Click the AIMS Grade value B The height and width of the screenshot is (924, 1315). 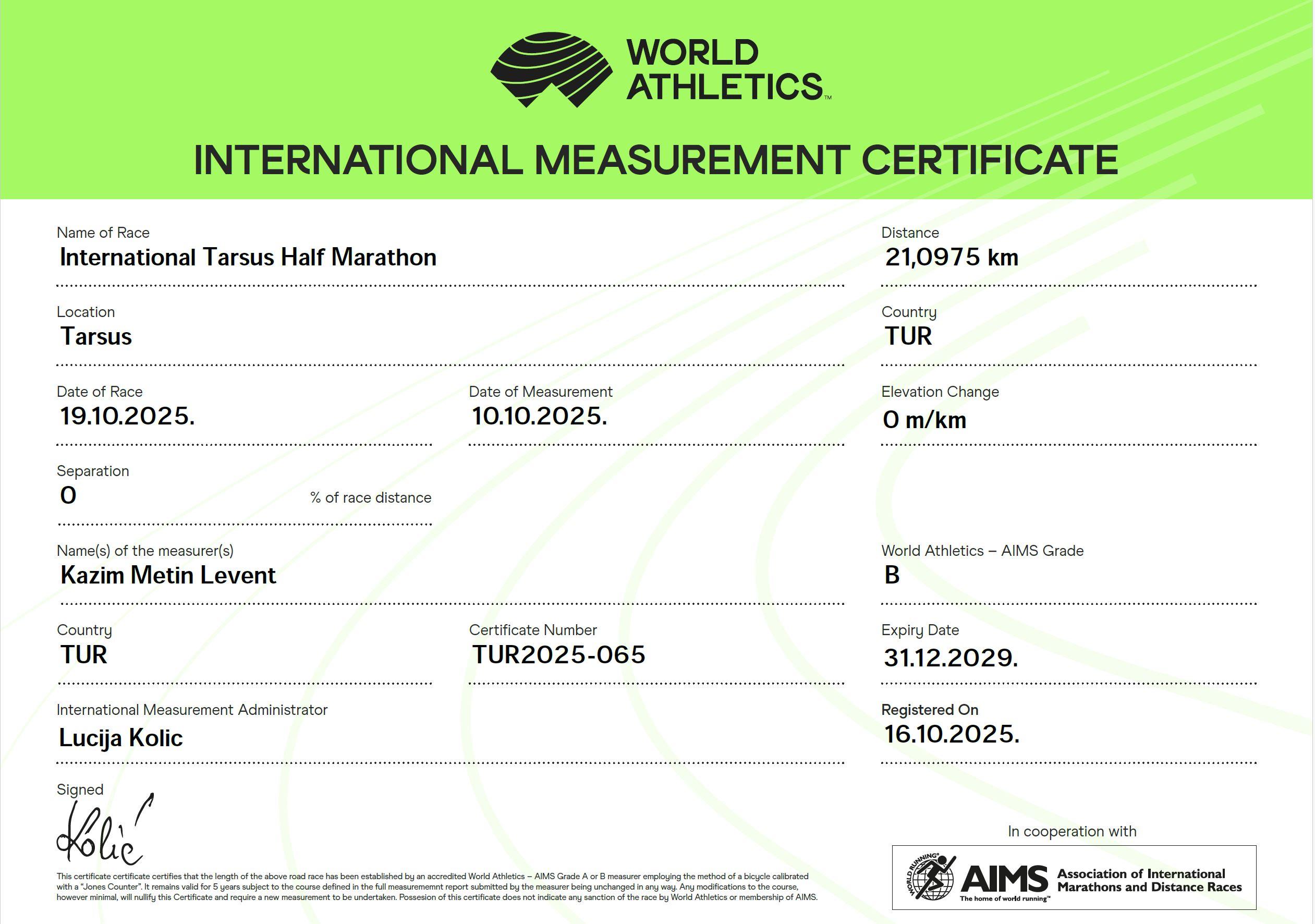click(x=892, y=575)
